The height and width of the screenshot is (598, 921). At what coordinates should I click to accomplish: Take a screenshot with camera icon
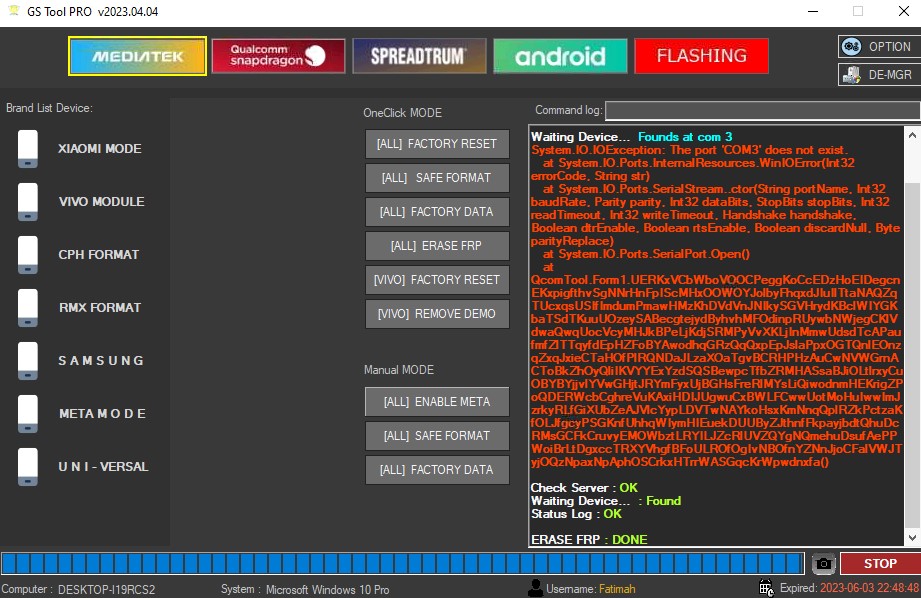click(x=823, y=564)
